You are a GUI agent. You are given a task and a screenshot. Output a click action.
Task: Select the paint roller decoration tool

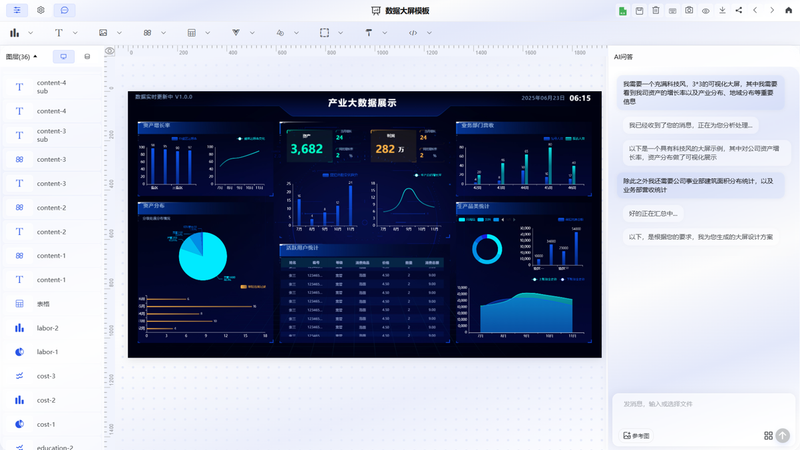(x=369, y=33)
